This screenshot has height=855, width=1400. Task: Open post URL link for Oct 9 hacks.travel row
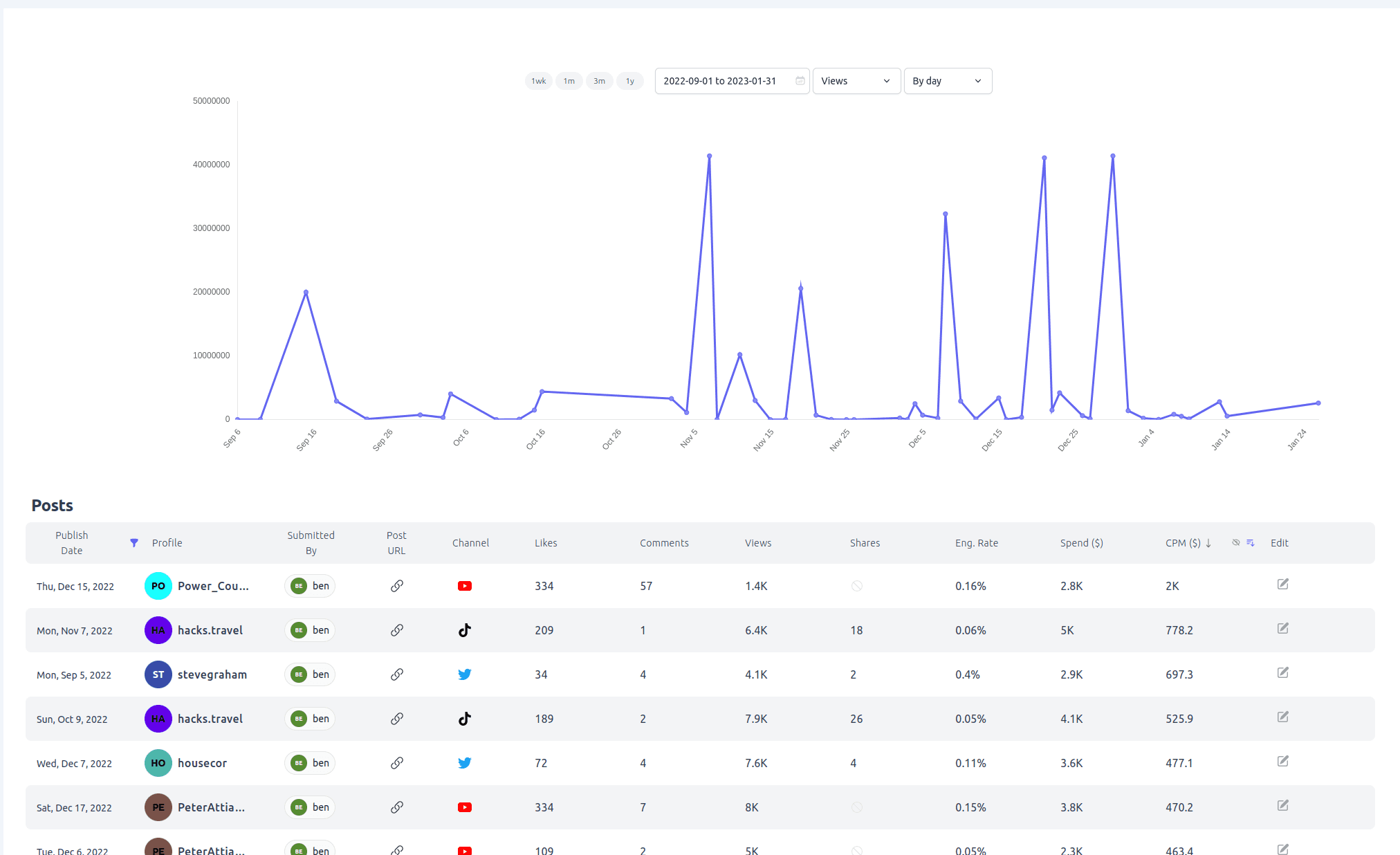[397, 719]
